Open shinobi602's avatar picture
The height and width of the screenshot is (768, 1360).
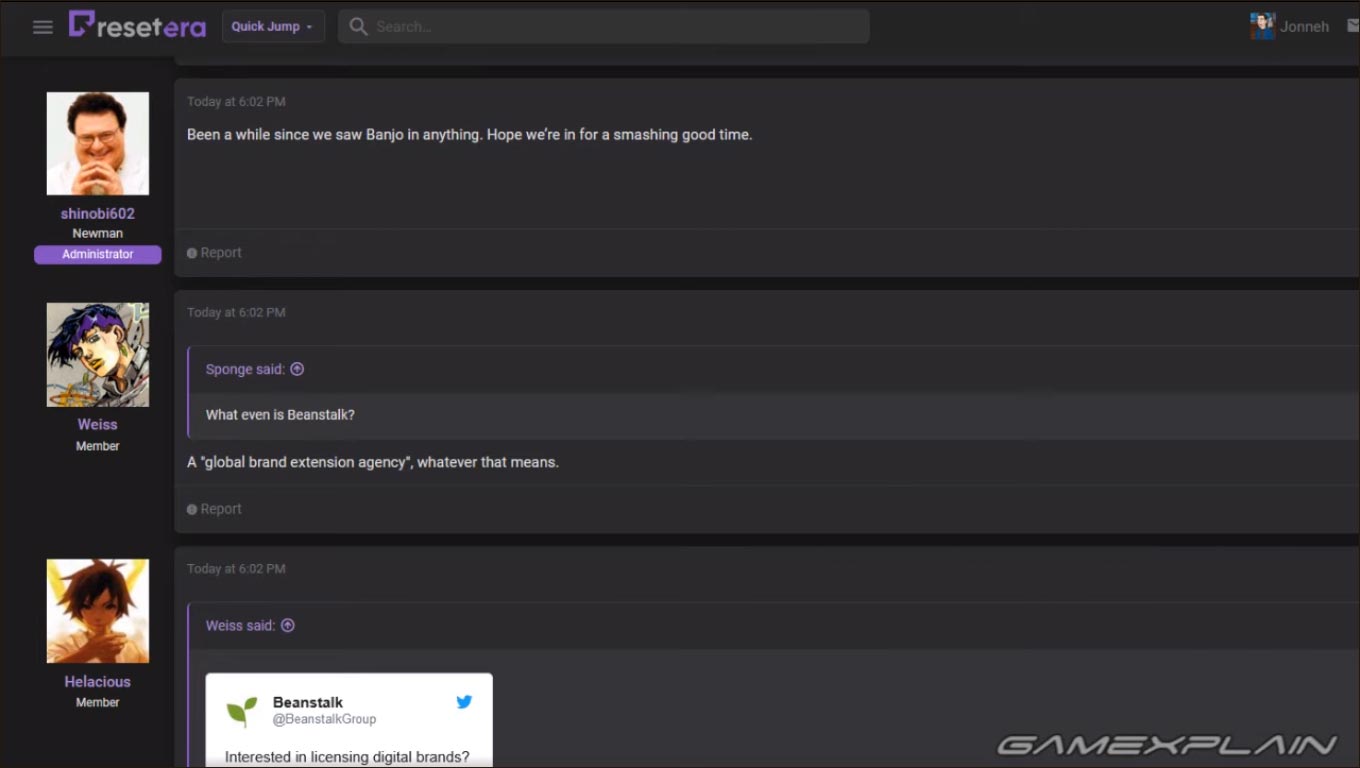(x=98, y=143)
